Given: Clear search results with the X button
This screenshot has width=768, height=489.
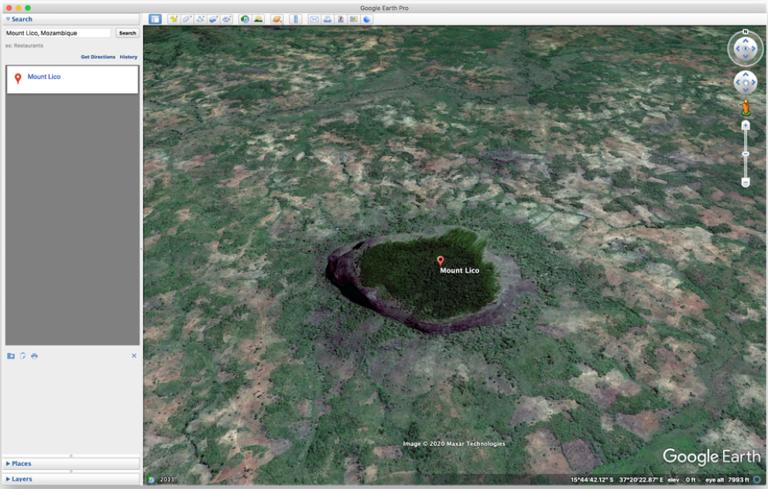Looking at the screenshot, I should pos(134,356).
